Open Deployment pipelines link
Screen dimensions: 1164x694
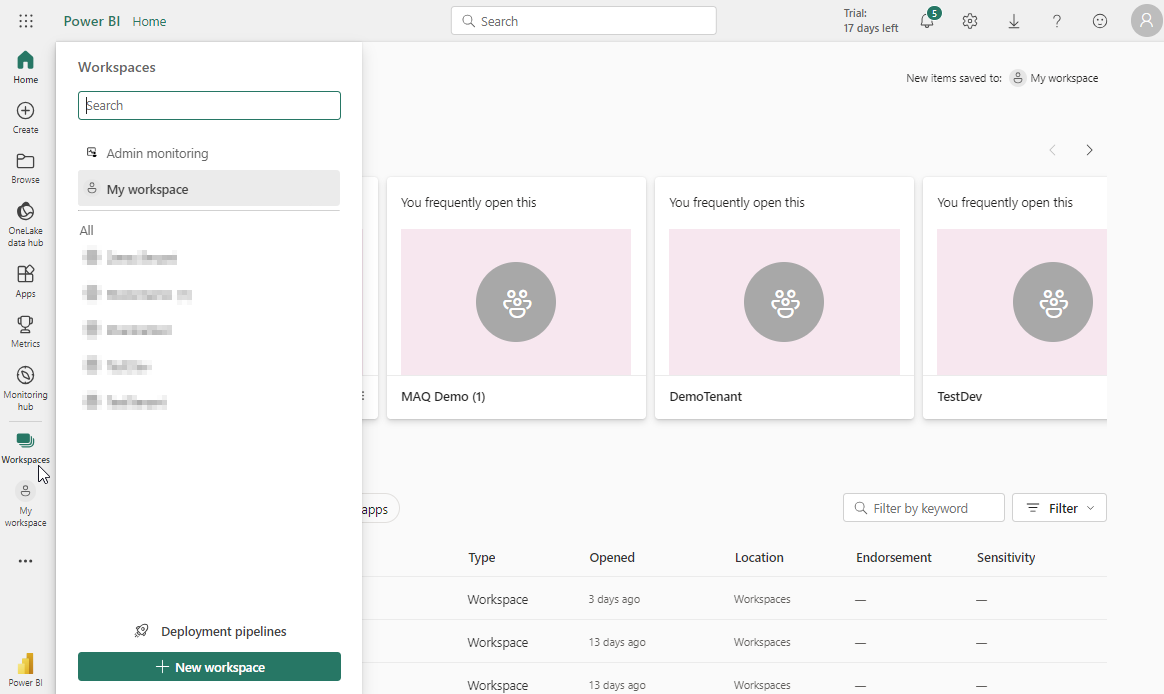(211, 631)
